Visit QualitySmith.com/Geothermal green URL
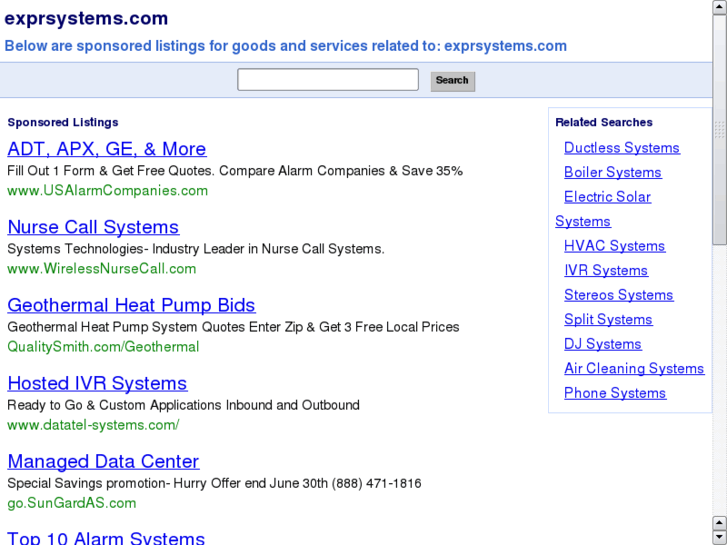 103,346
